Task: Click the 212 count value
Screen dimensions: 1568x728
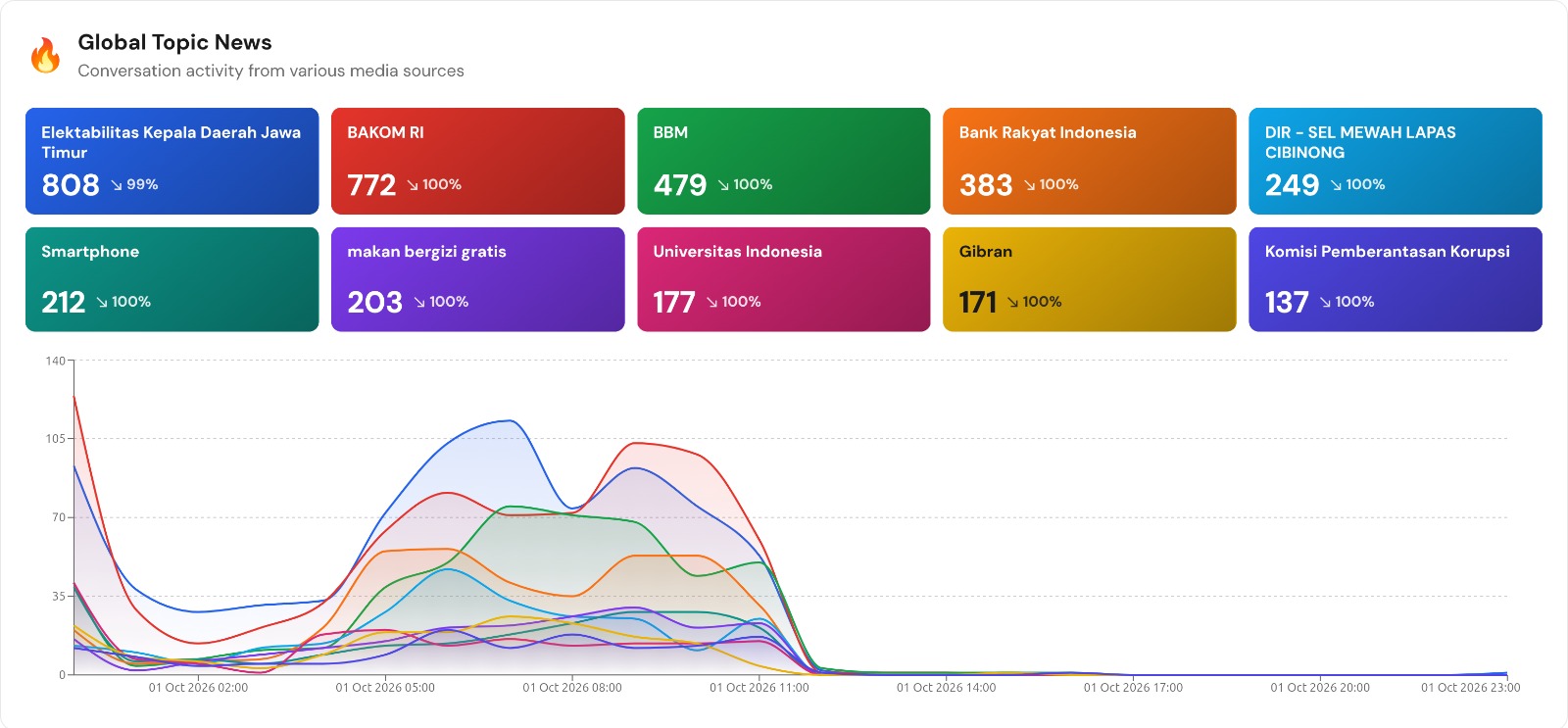Action: pyautogui.click(x=64, y=302)
